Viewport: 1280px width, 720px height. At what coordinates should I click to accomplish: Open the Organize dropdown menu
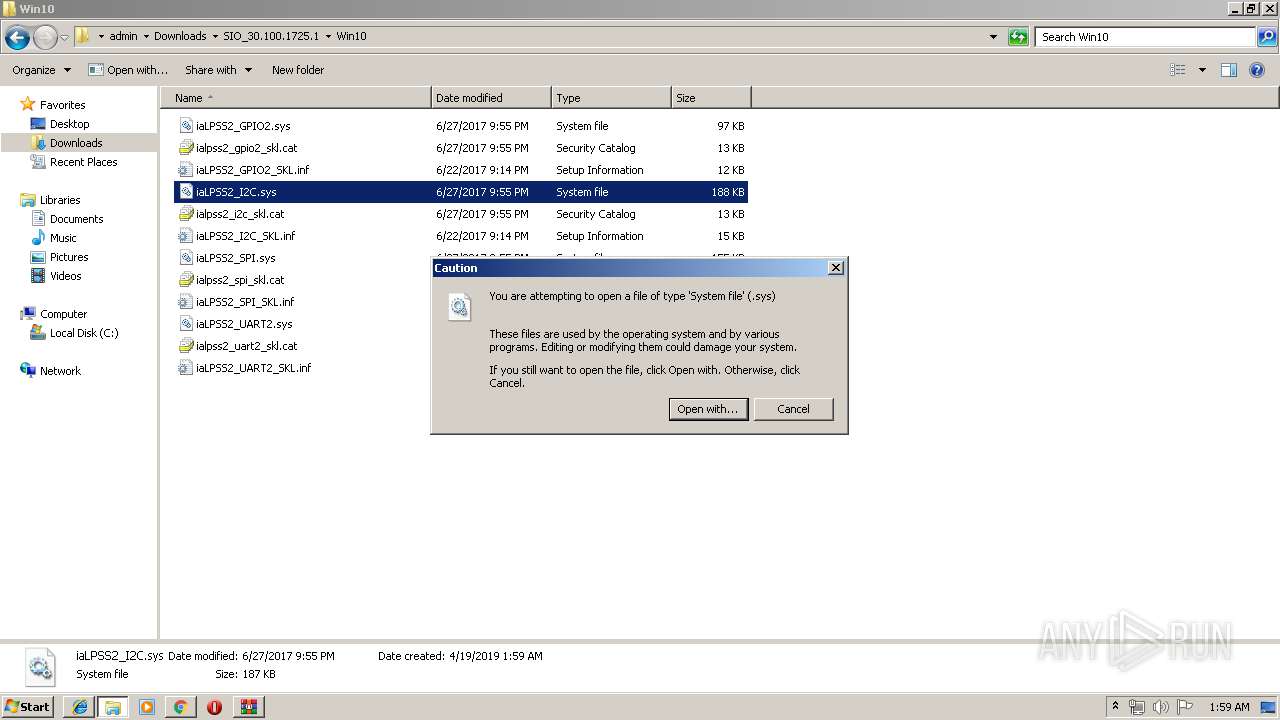click(41, 70)
